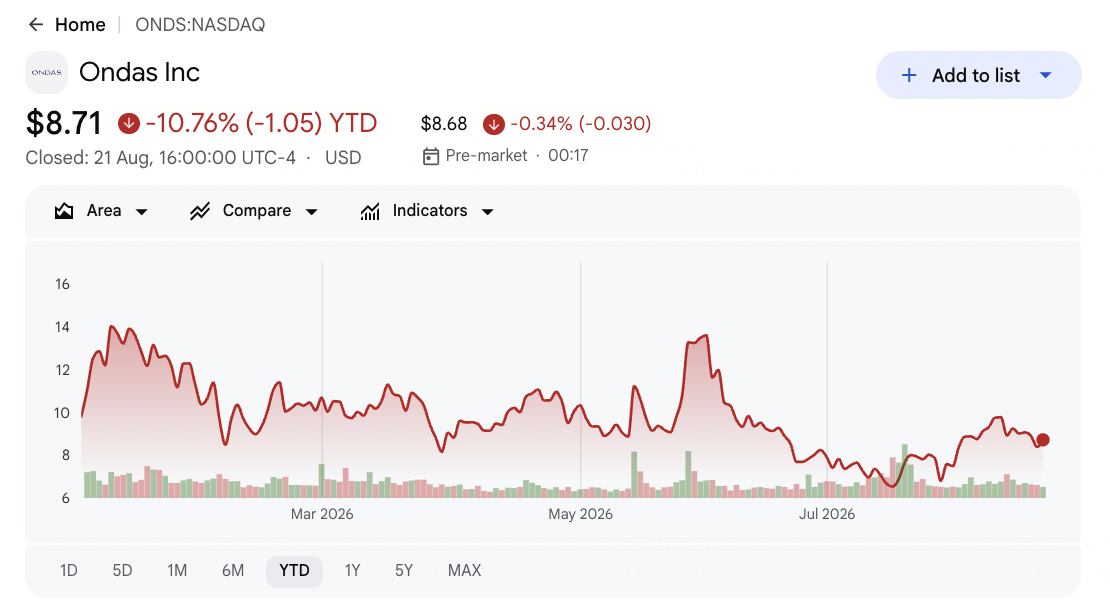
Task: Click the May 2026 axis label
Action: click(x=580, y=514)
